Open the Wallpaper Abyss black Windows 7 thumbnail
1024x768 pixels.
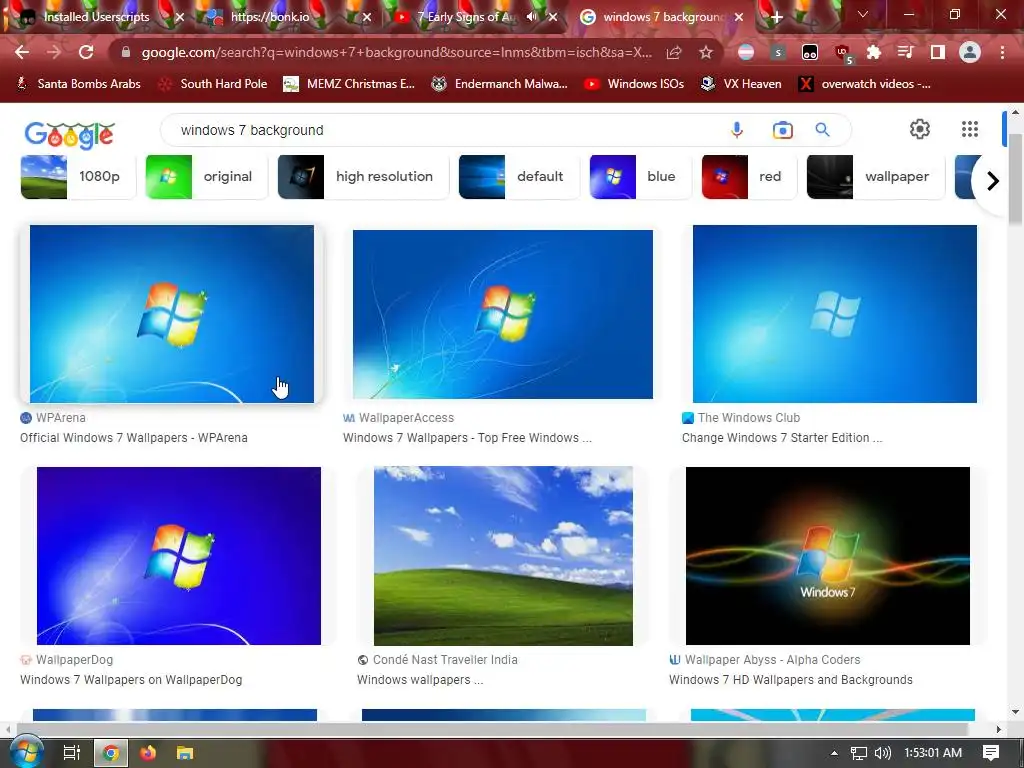point(827,556)
